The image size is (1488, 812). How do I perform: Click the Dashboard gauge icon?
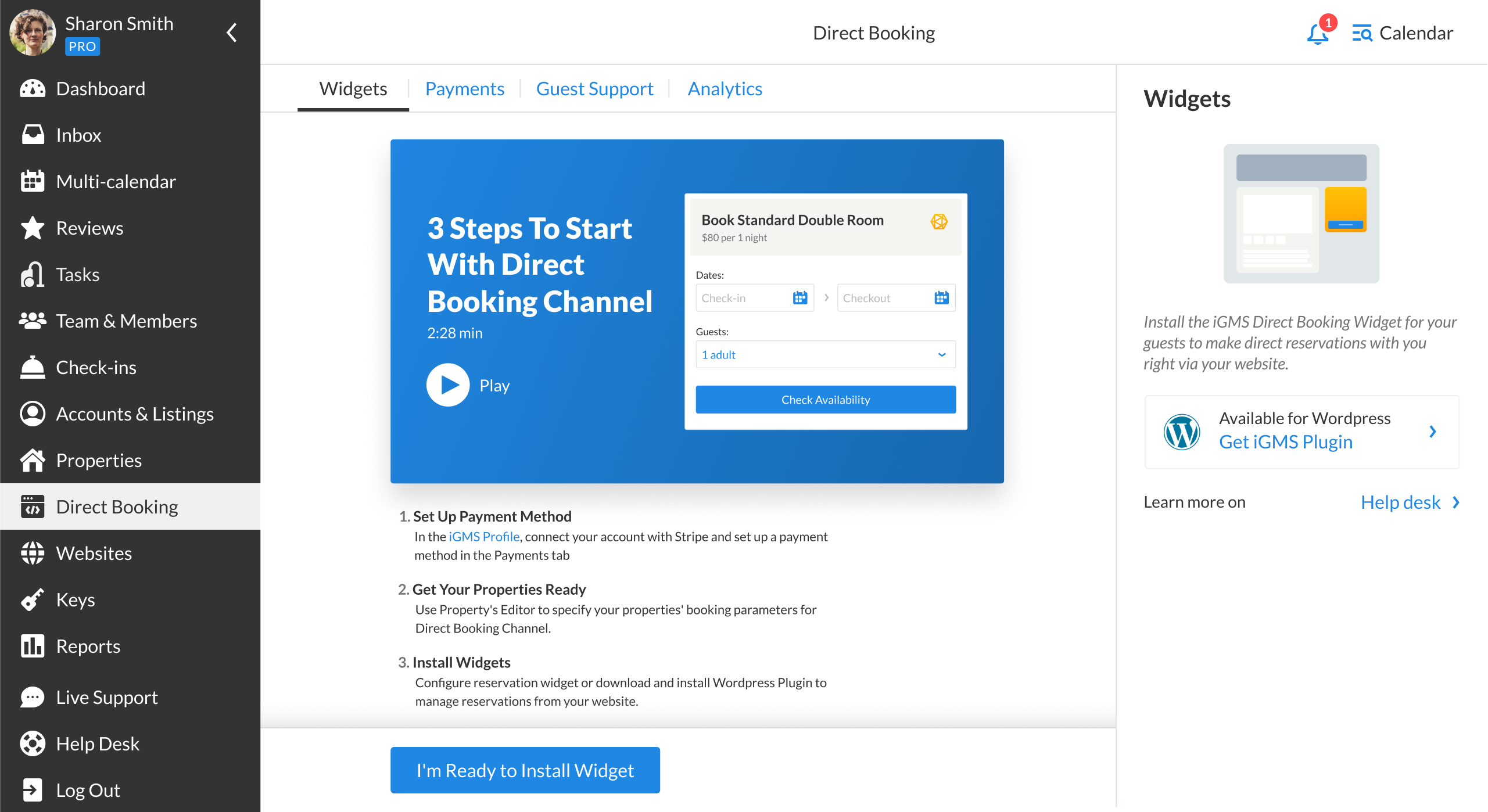click(33, 89)
